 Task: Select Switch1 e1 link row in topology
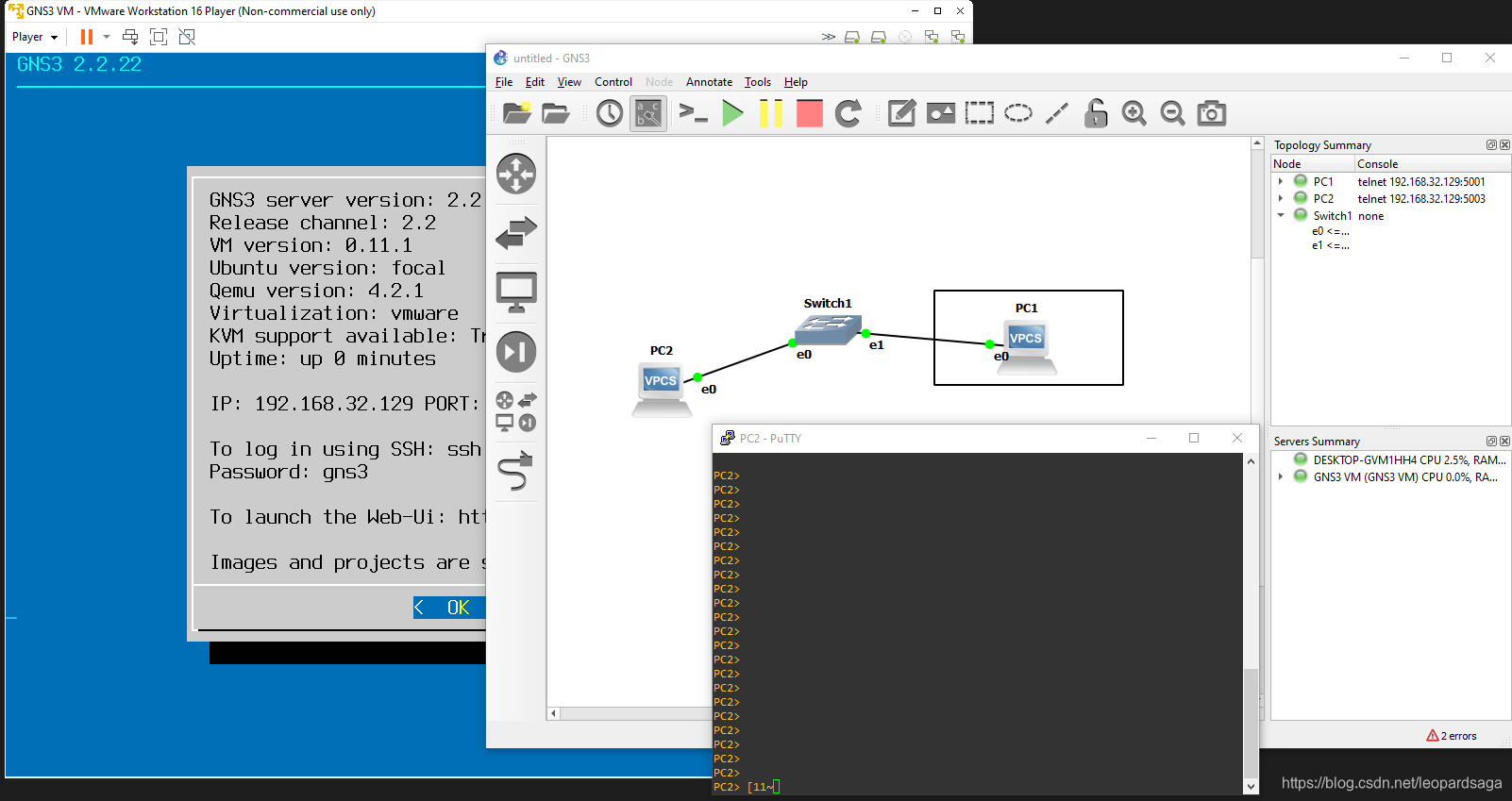click(x=1330, y=245)
